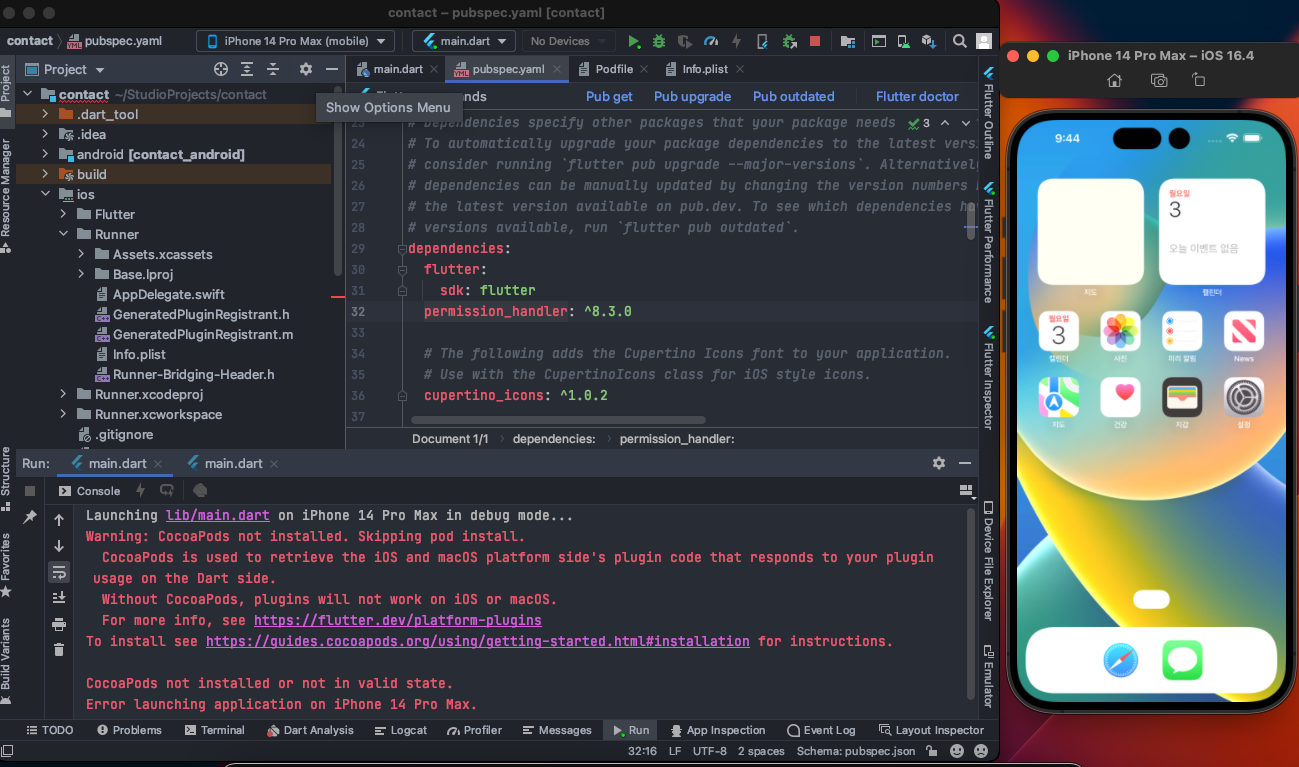
Task: Expand the Runner.xcworkspace node
Action: click(x=63, y=414)
